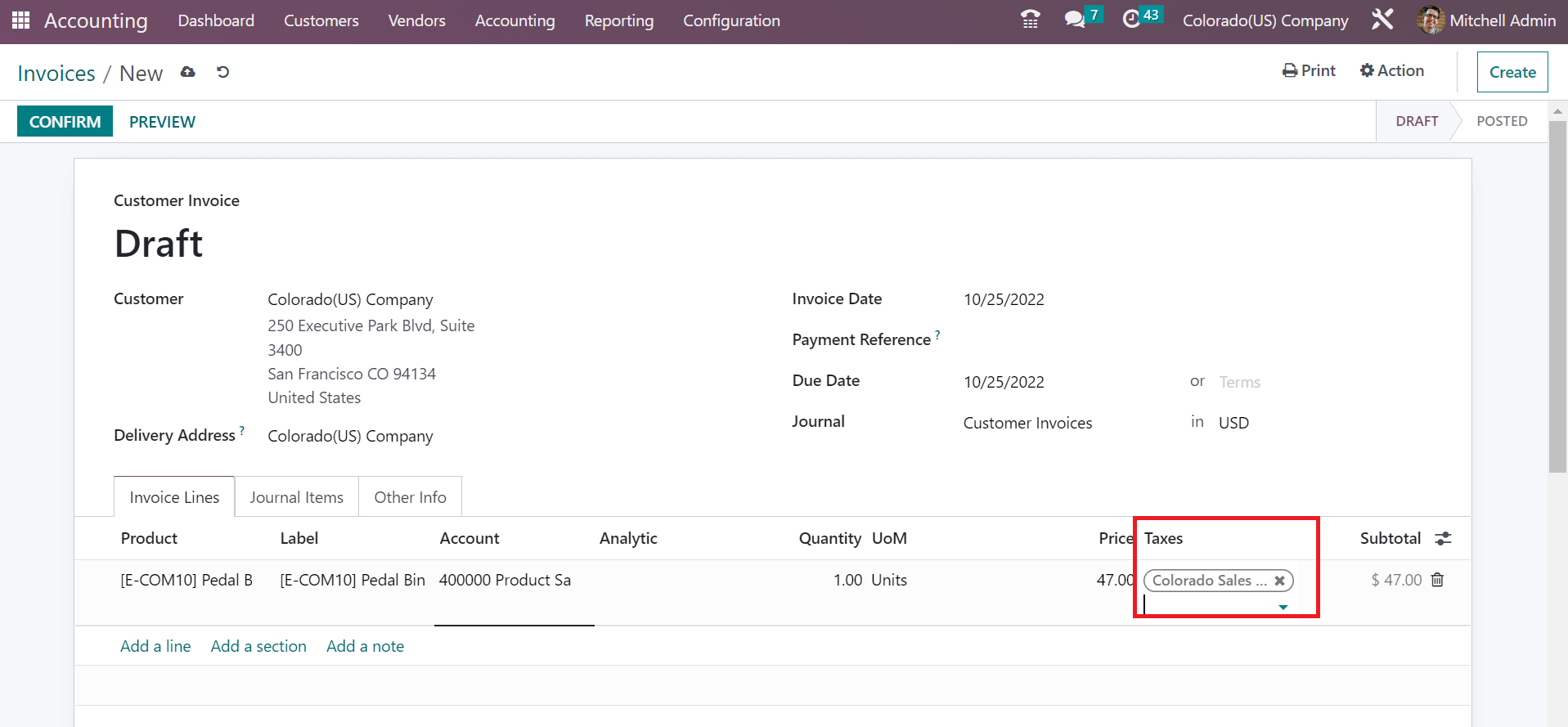Click the Accounting app title

[x=96, y=20]
